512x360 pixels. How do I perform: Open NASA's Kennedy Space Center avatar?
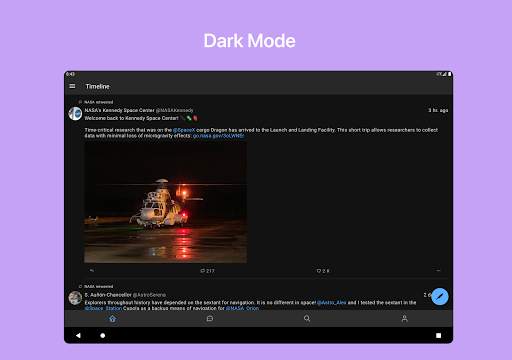(75, 114)
